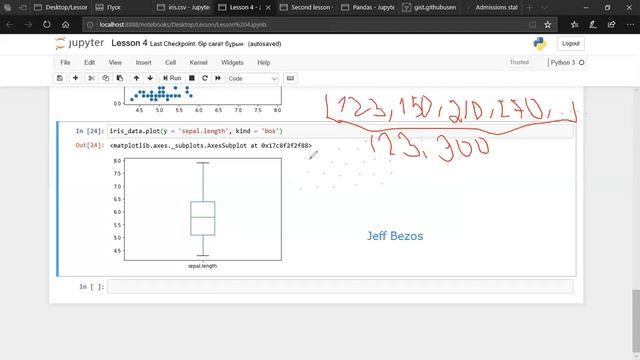
Task: Open reading view icon in address bar
Action: point(532,24)
